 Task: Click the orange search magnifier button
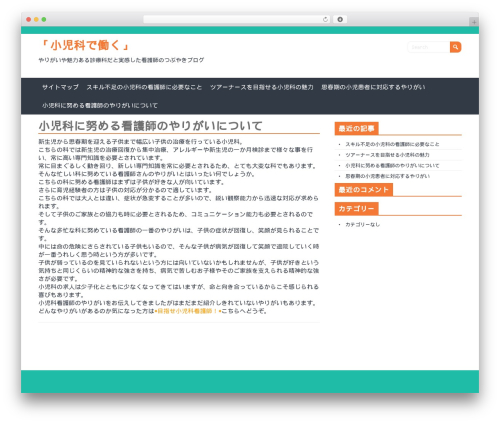point(455,47)
